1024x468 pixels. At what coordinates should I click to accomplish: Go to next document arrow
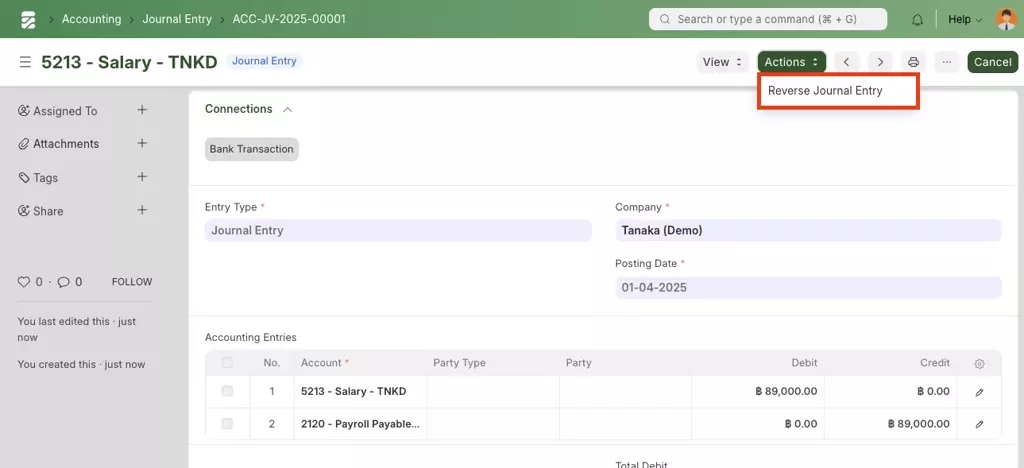click(880, 62)
